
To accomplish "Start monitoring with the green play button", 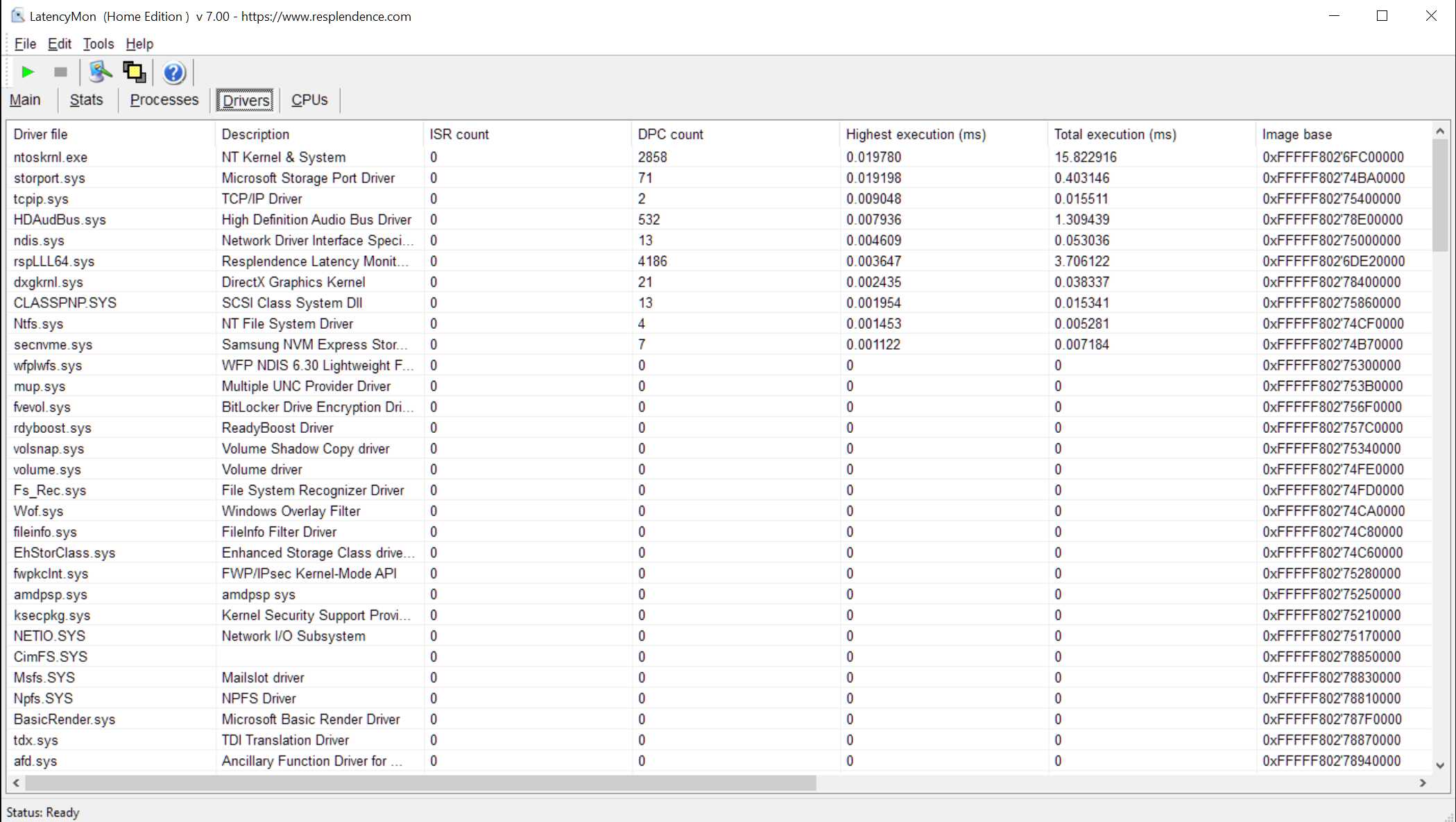I will (28, 72).
